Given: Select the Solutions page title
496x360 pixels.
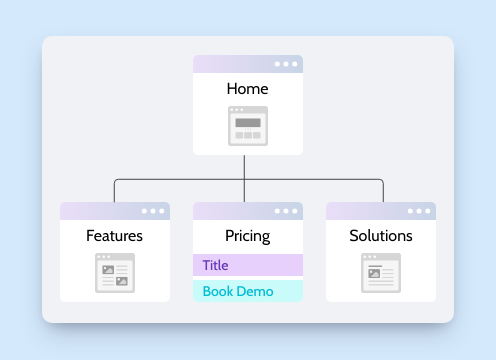Looking at the screenshot, I should (381, 236).
